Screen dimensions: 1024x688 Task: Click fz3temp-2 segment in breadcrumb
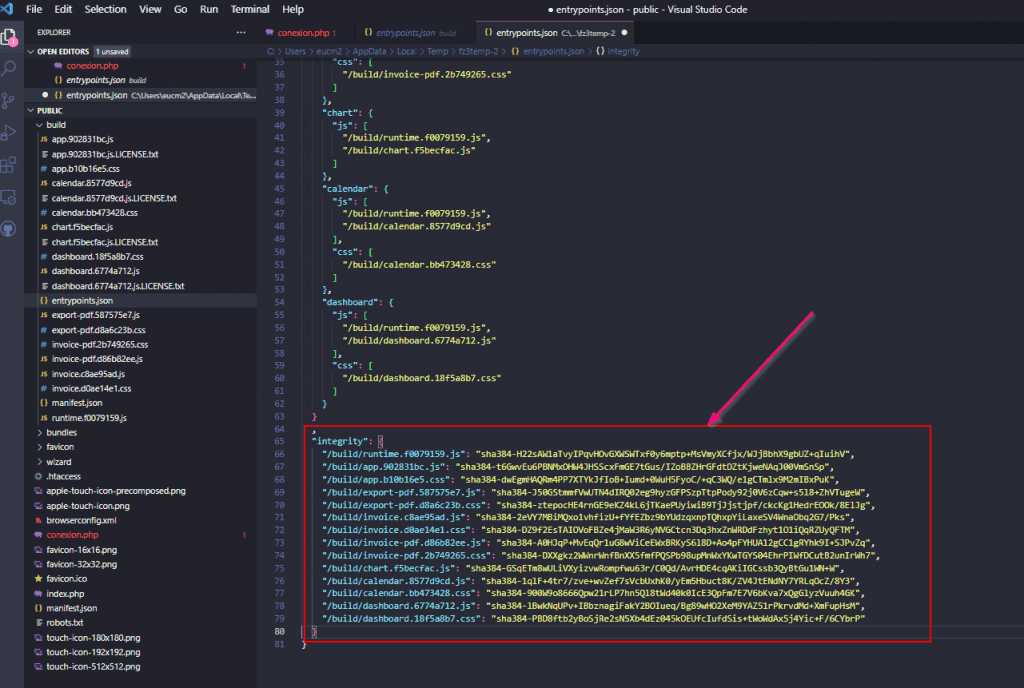478,52
